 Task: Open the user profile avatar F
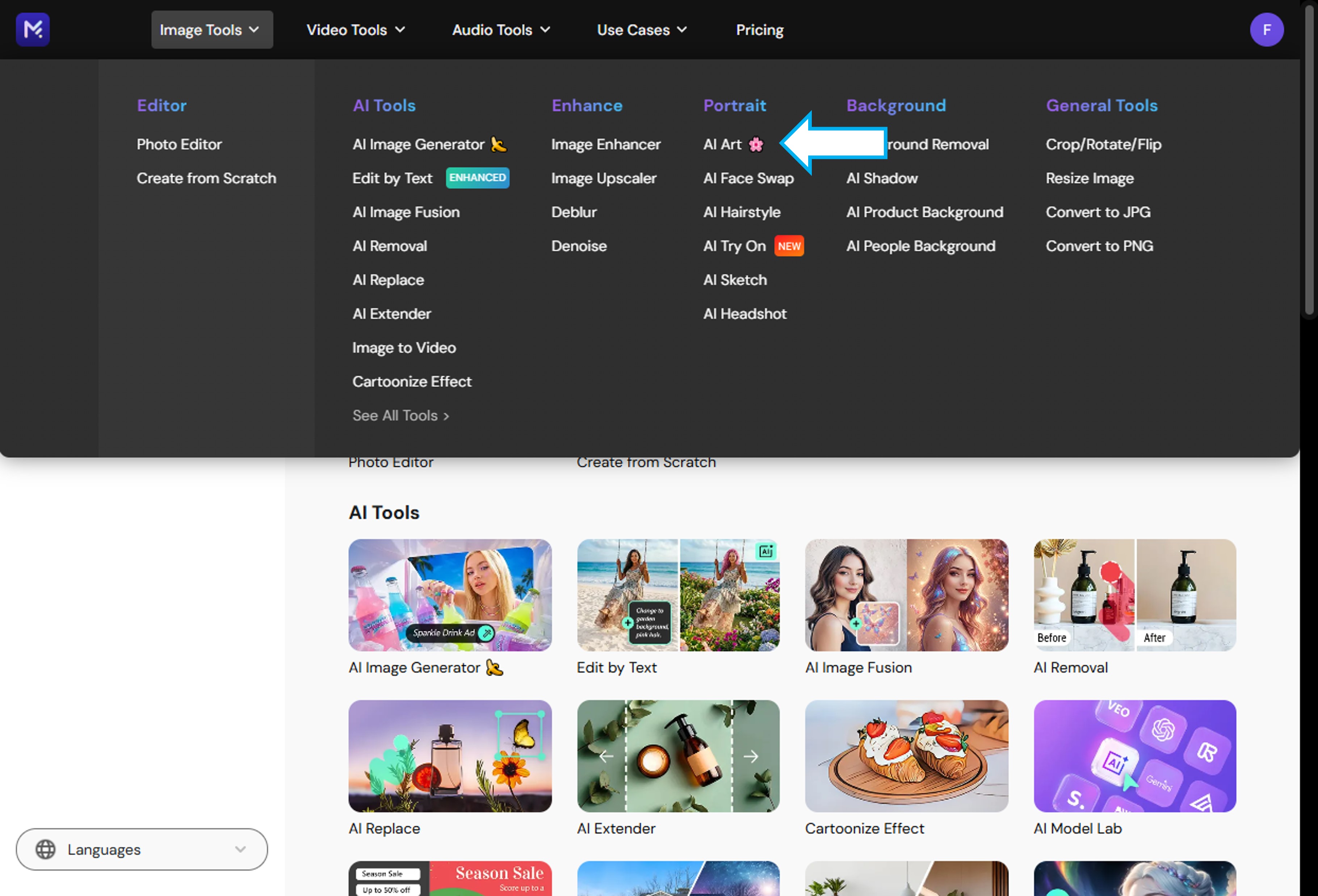click(1266, 29)
